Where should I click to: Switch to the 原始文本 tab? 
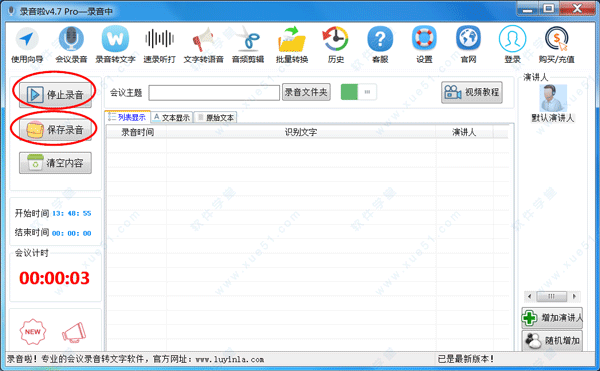[x=216, y=117]
